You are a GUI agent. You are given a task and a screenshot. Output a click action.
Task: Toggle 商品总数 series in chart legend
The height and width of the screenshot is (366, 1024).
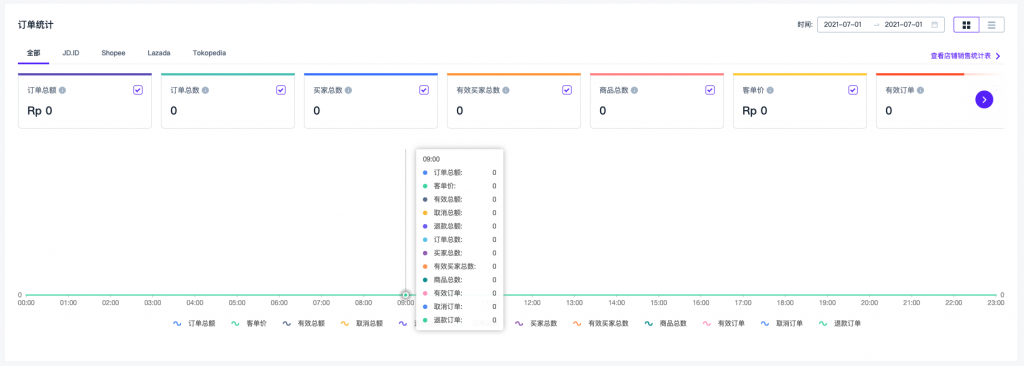coord(665,324)
